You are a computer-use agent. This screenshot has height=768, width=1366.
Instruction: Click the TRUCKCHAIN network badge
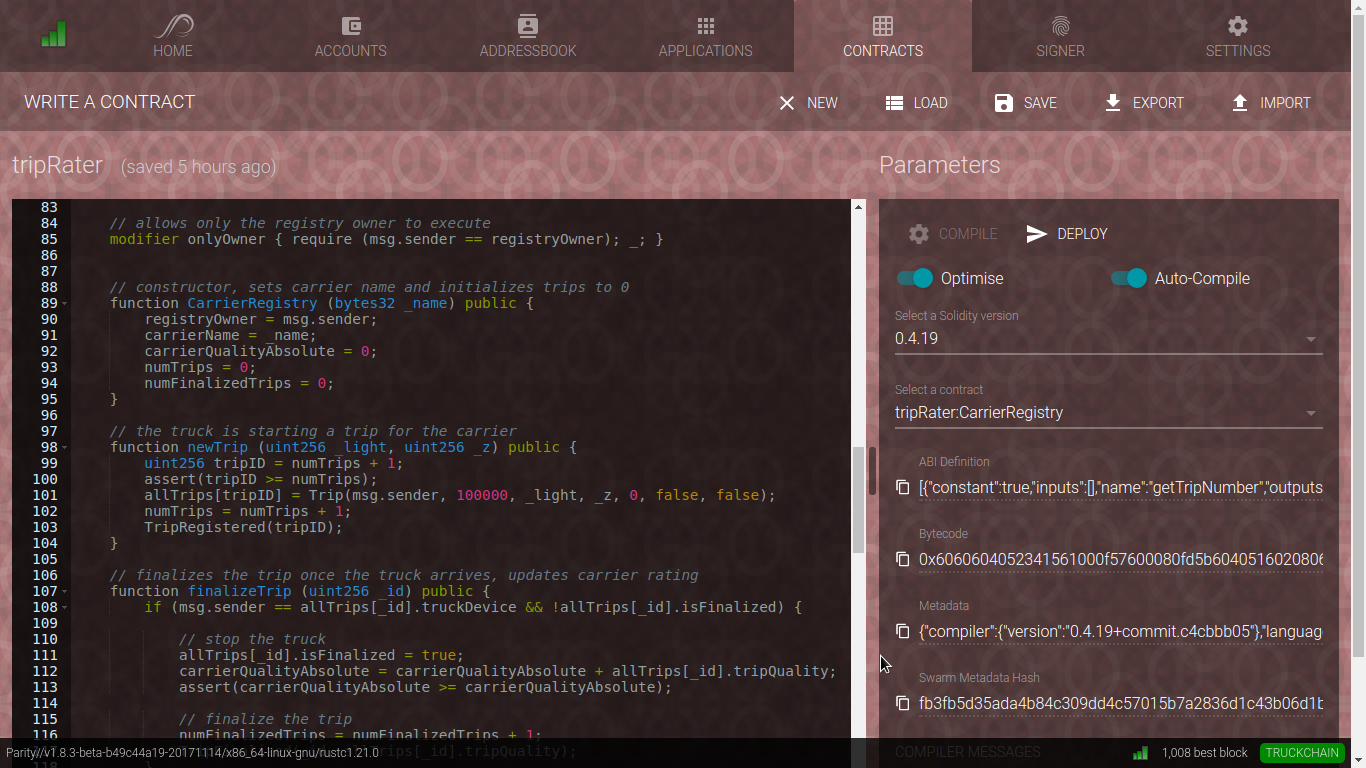pyautogui.click(x=1302, y=753)
